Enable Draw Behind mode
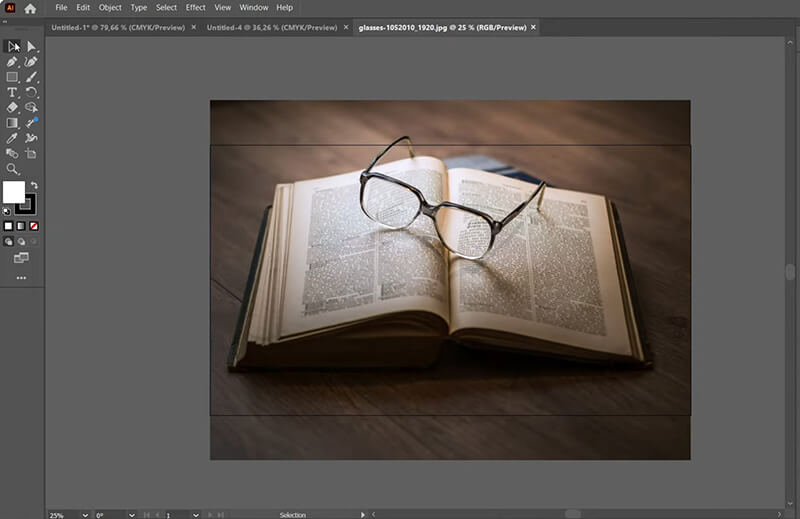 tap(21, 241)
